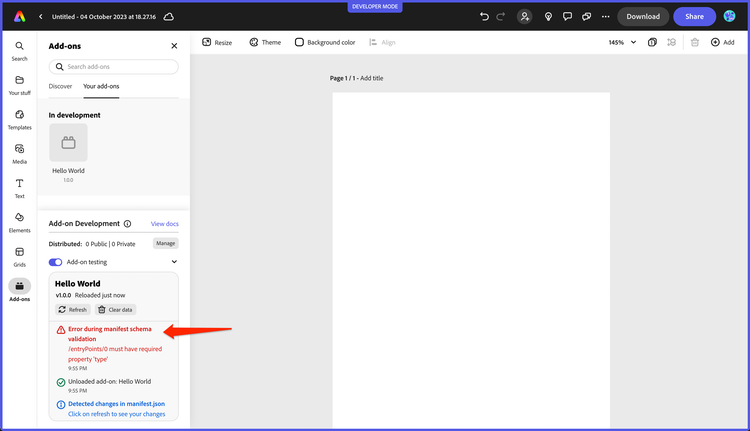Select the Your add-ons tab

click(101, 86)
